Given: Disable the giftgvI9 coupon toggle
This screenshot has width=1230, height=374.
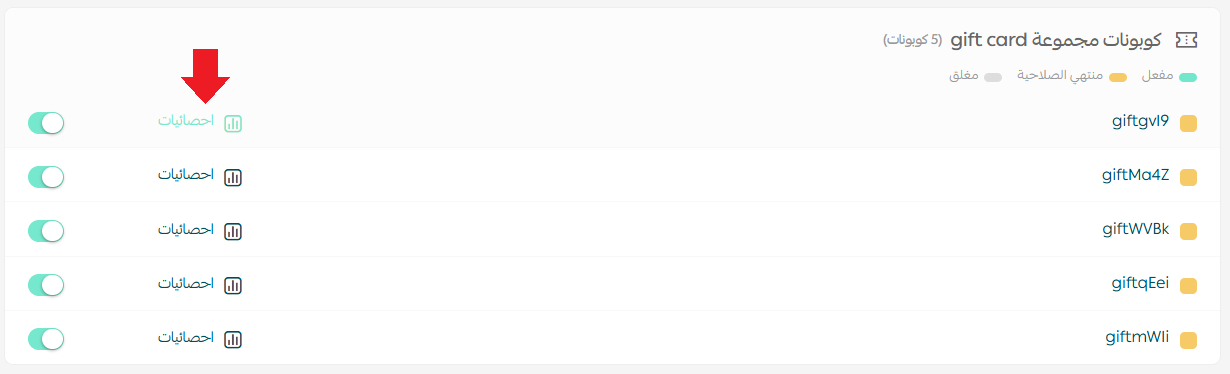Looking at the screenshot, I should click(46, 123).
